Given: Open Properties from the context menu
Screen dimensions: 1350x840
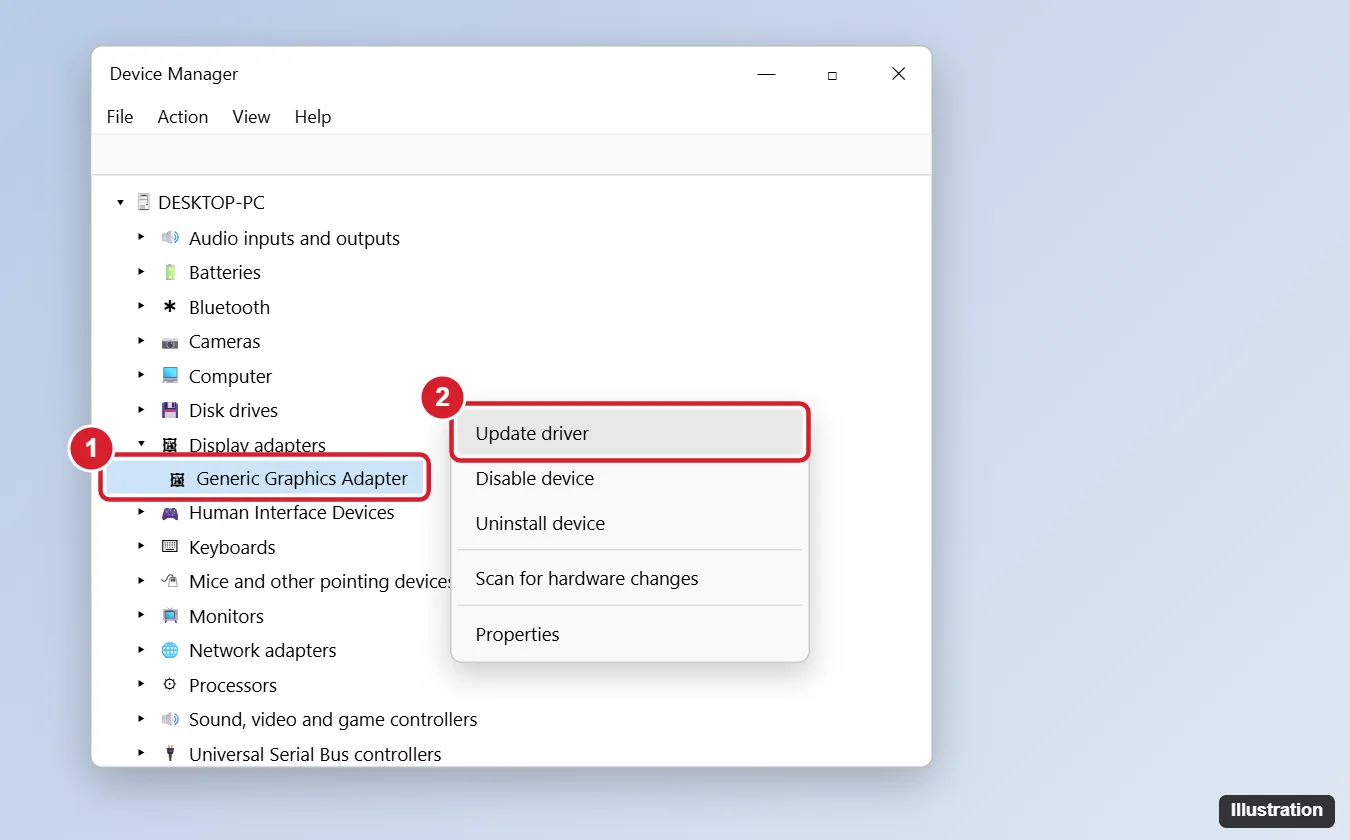Looking at the screenshot, I should pos(630,634).
